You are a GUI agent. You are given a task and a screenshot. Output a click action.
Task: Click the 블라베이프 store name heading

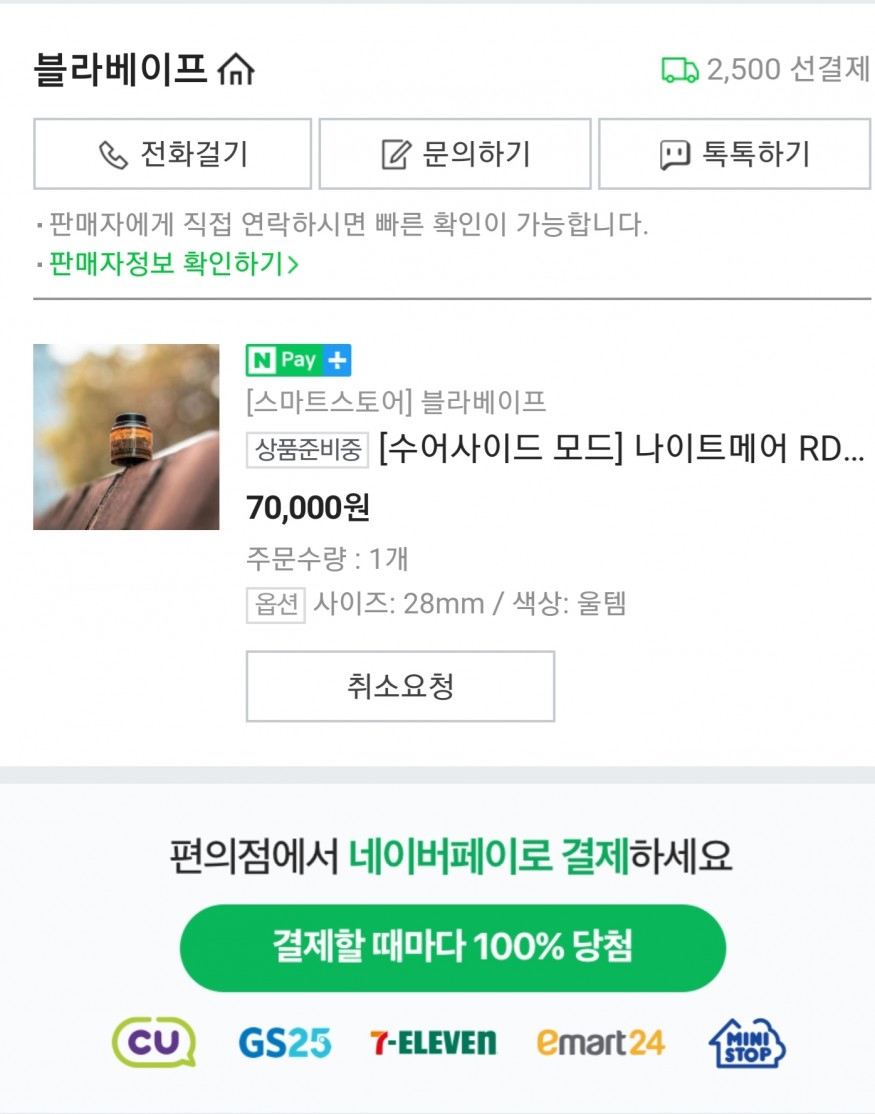click(x=120, y=70)
